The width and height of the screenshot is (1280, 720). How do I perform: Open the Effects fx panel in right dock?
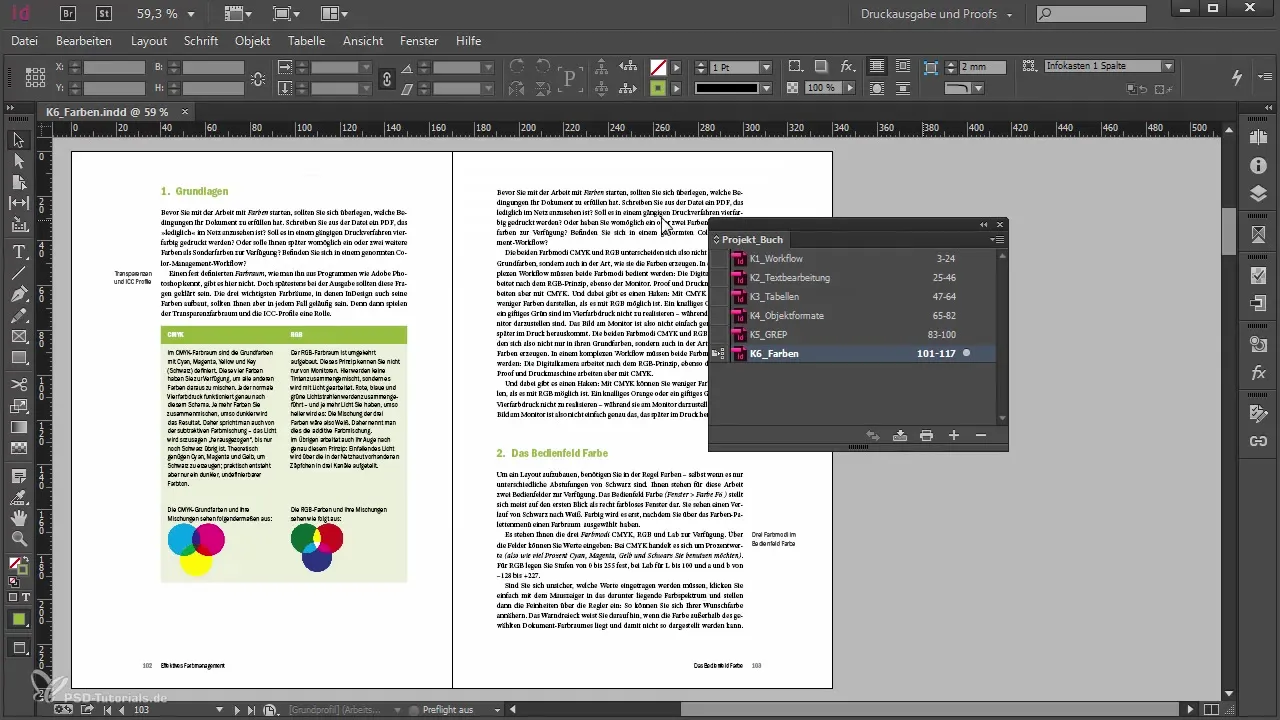pos(1258,373)
